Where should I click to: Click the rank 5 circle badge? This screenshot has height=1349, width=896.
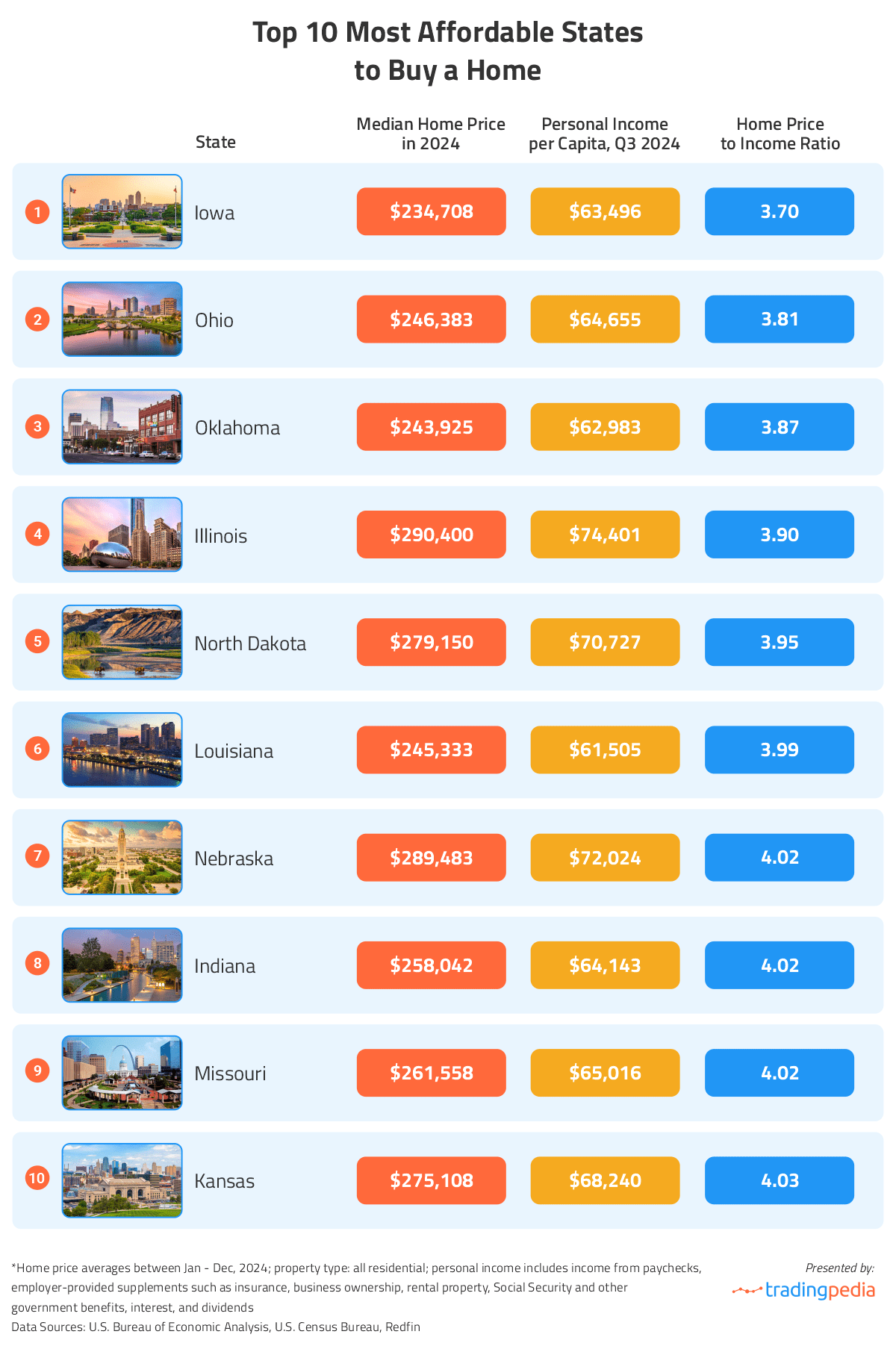coord(37,641)
